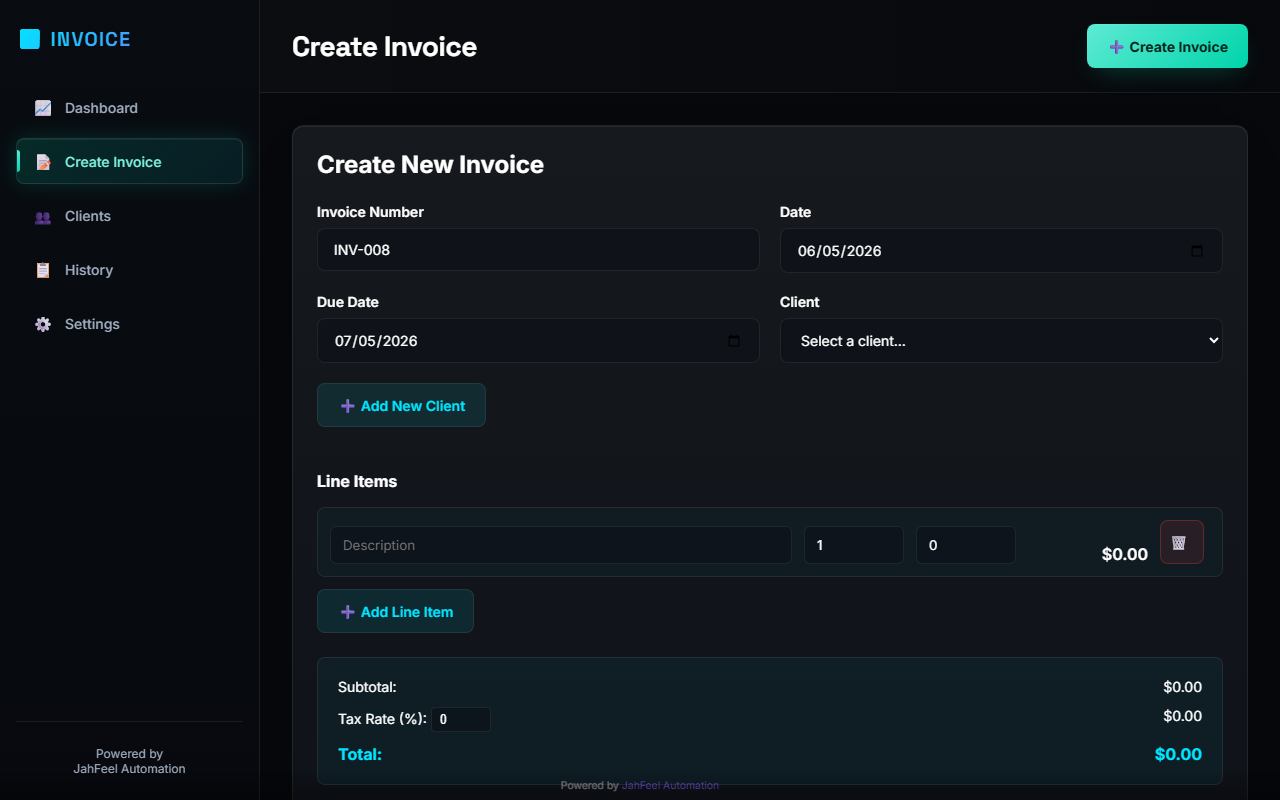This screenshot has width=1280, height=800.
Task: Open JahFeel Automation link in footer
Action: [x=670, y=785]
